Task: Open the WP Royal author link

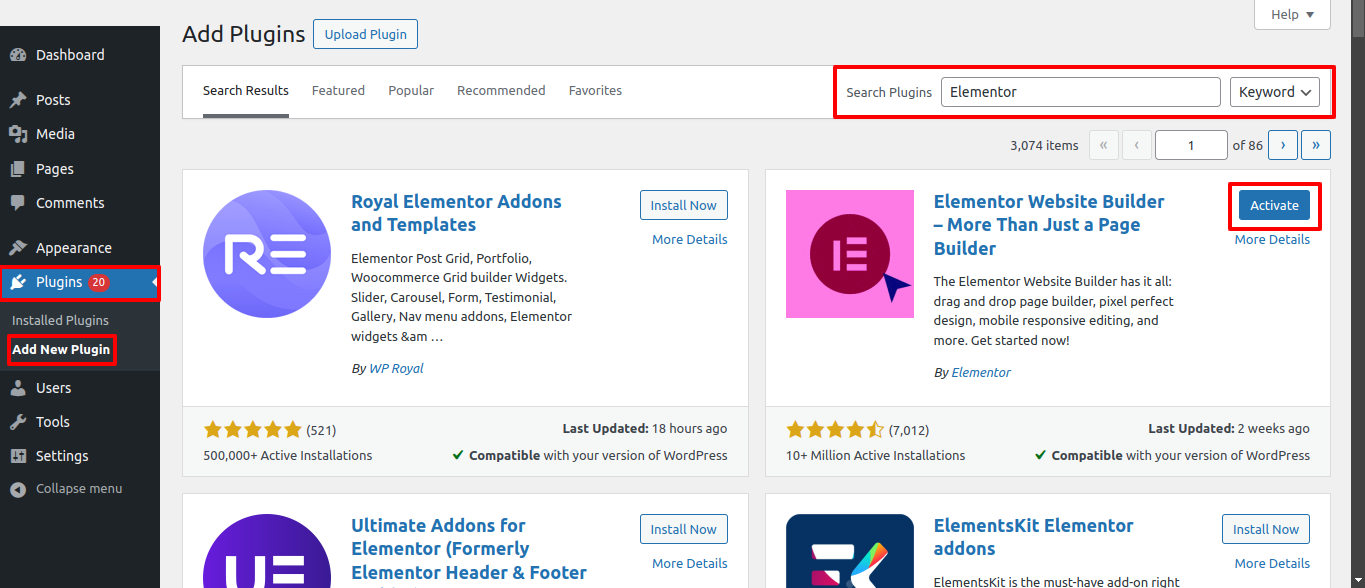Action: (x=396, y=368)
